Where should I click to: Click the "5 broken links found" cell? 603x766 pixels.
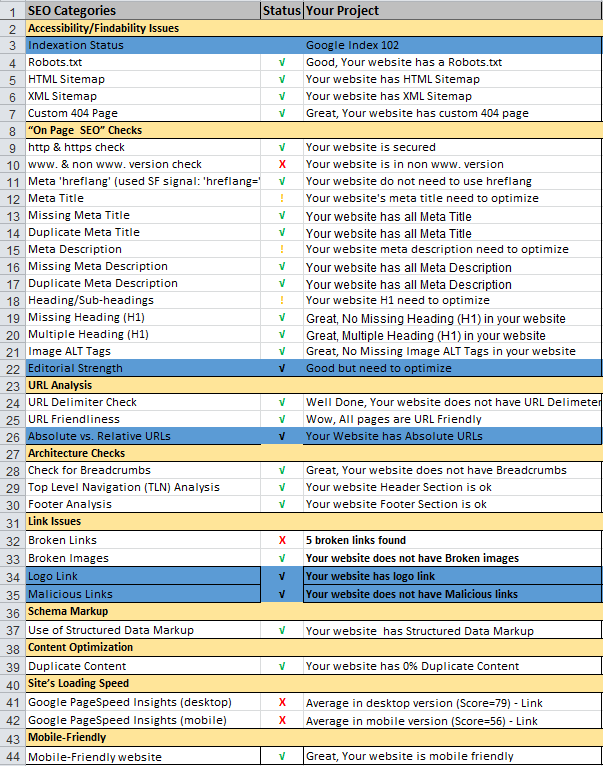tap(452, 540)
